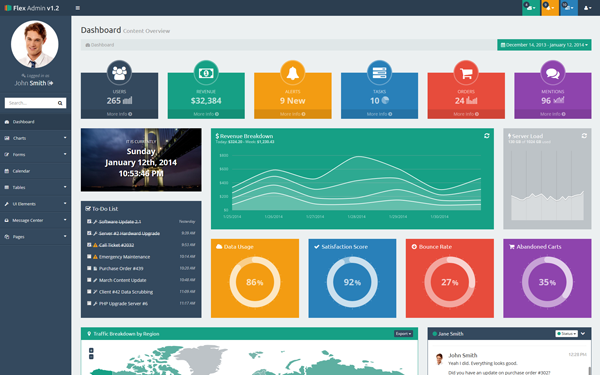600x375 pixels.
Task: Click the Users card bar chart icon
Action: pos(128,101)
